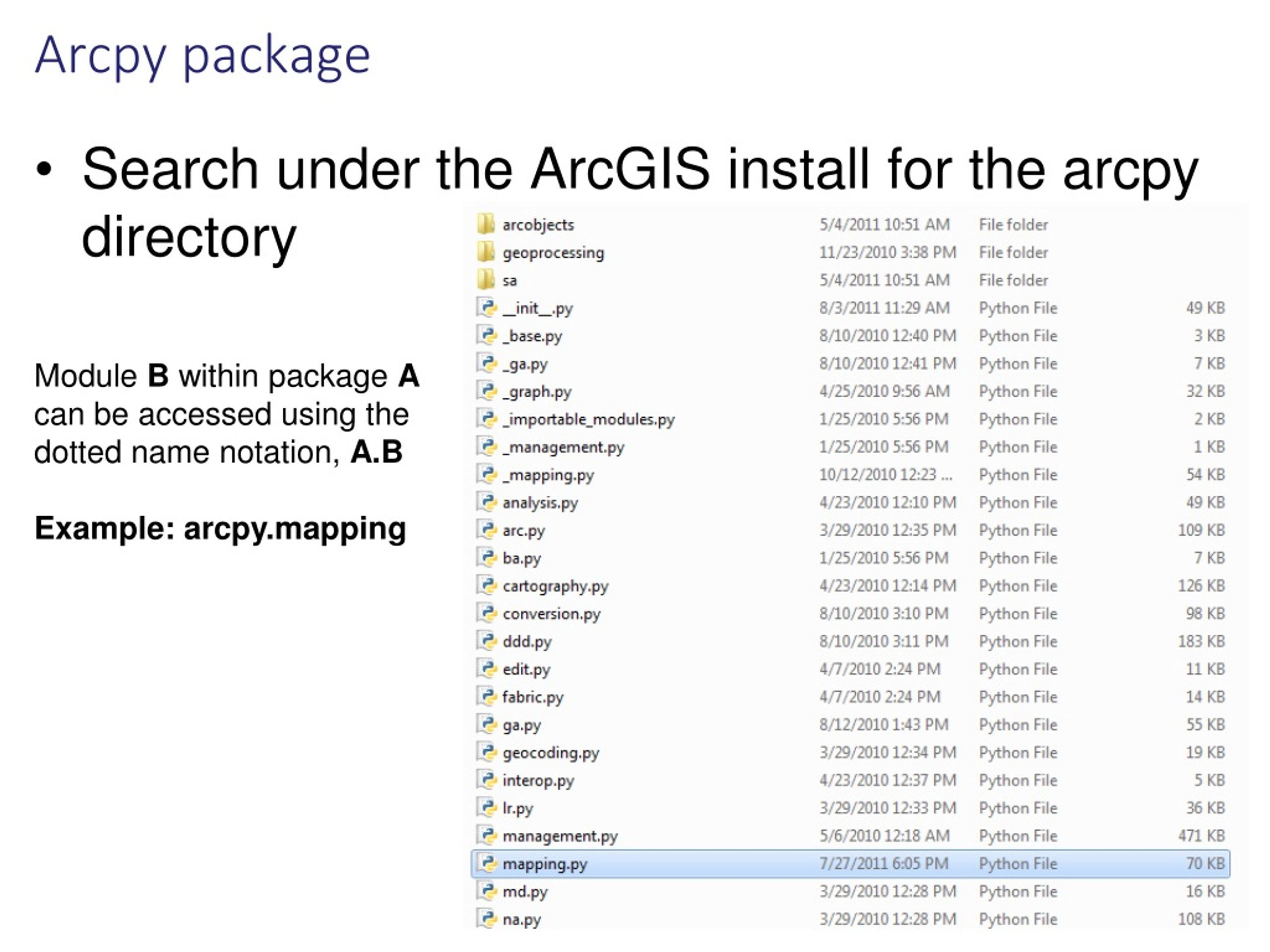
Task: Select the conversion.py file entry
Action: tap(551, 614)
